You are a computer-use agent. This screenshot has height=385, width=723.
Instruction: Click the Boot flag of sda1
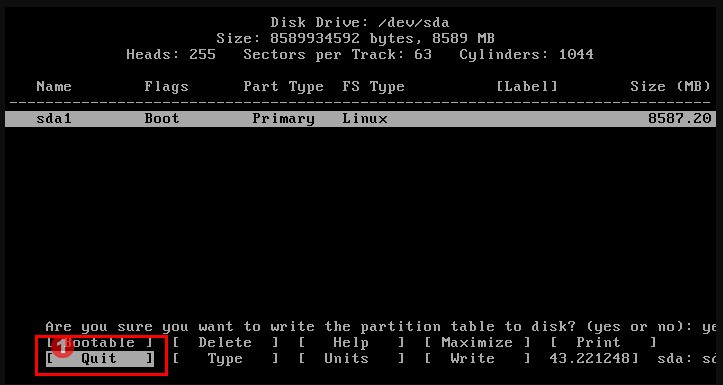pos(161,119)
